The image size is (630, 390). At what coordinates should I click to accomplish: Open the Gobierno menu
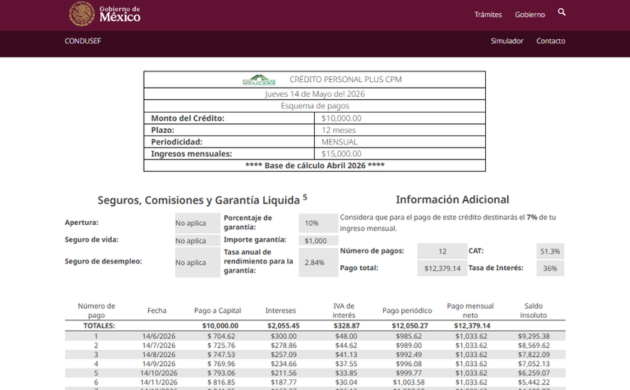click(530, 14)
